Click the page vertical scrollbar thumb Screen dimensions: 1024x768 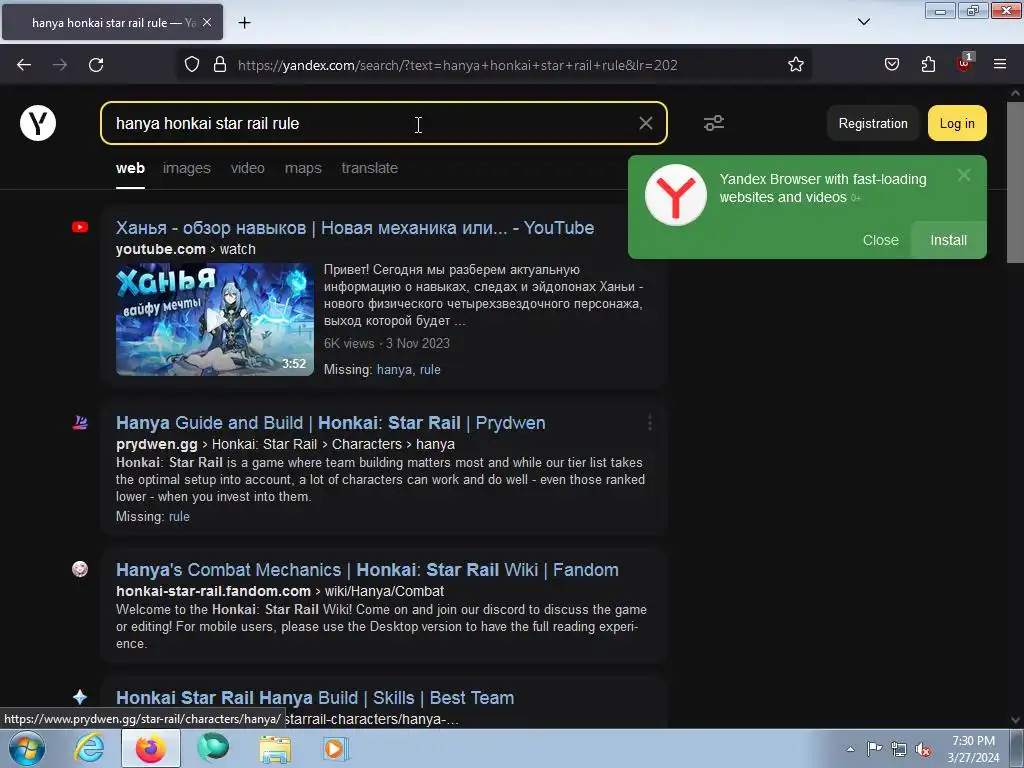pos(1016,182)
